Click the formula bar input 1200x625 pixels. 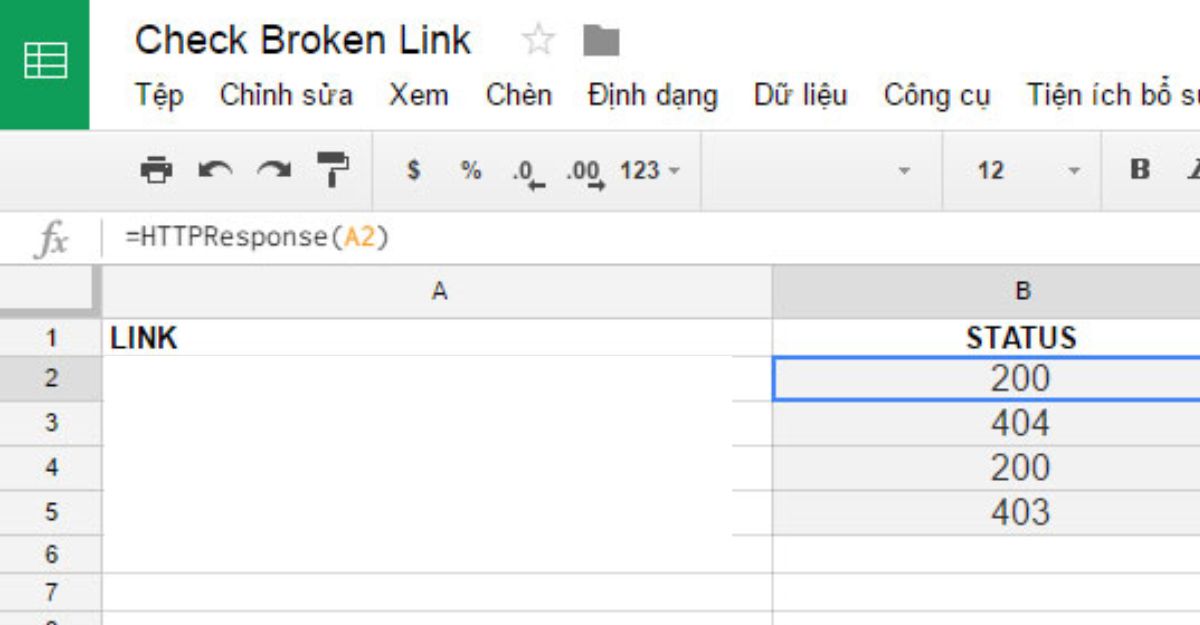tap(650, 238)
